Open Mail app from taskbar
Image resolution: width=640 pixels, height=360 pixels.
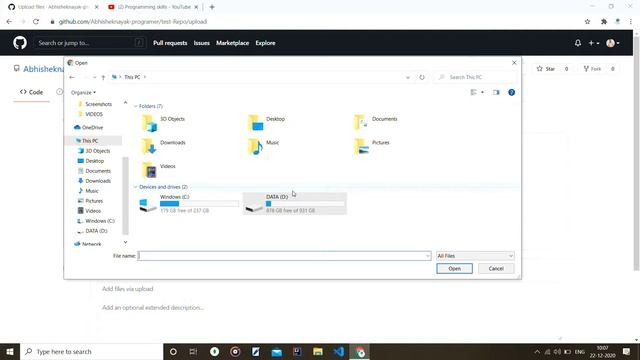tap(276, 351)
